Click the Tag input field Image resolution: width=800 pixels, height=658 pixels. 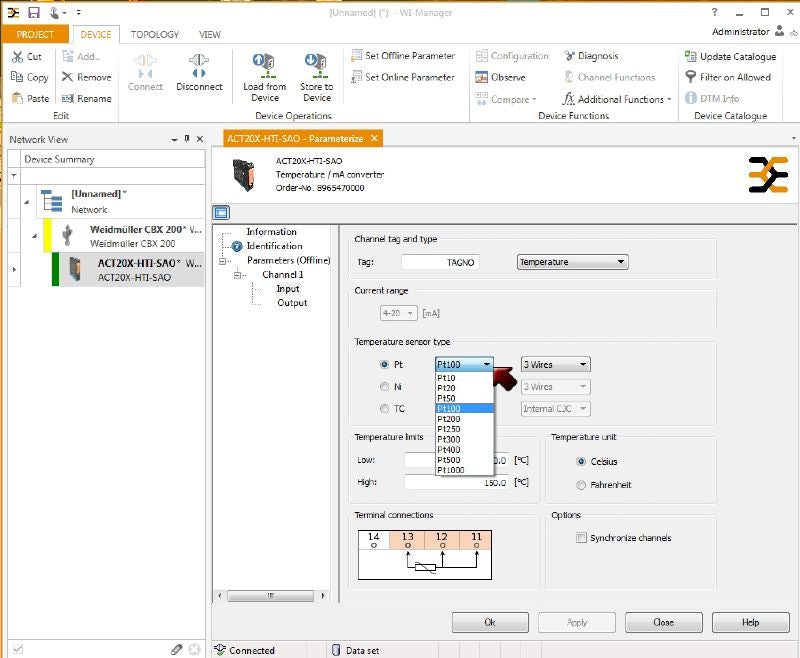pos(439,262)
